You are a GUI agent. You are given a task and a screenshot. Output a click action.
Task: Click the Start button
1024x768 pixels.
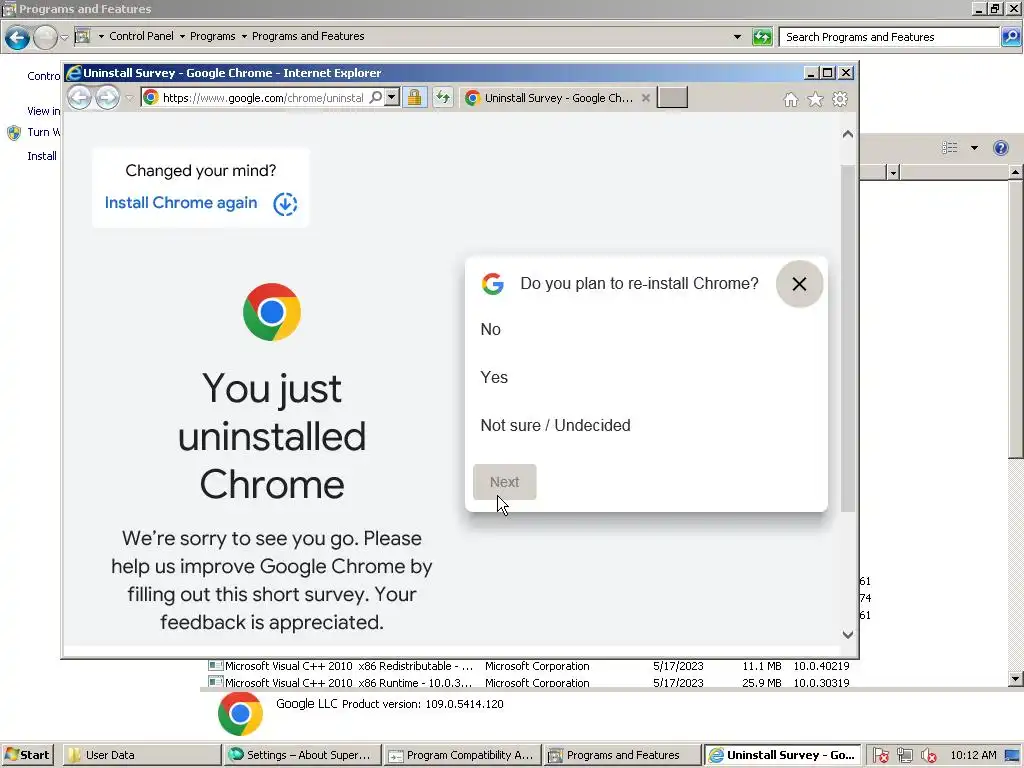coord(27,755)
